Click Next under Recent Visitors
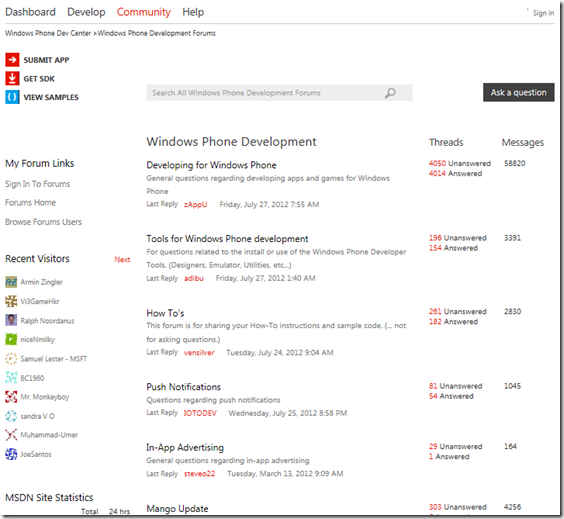This screenshot has width=564, height=519. (122, 259)
